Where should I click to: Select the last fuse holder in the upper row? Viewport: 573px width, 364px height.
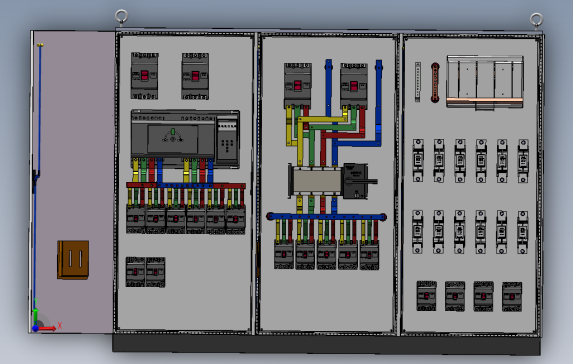pos(523,161)
